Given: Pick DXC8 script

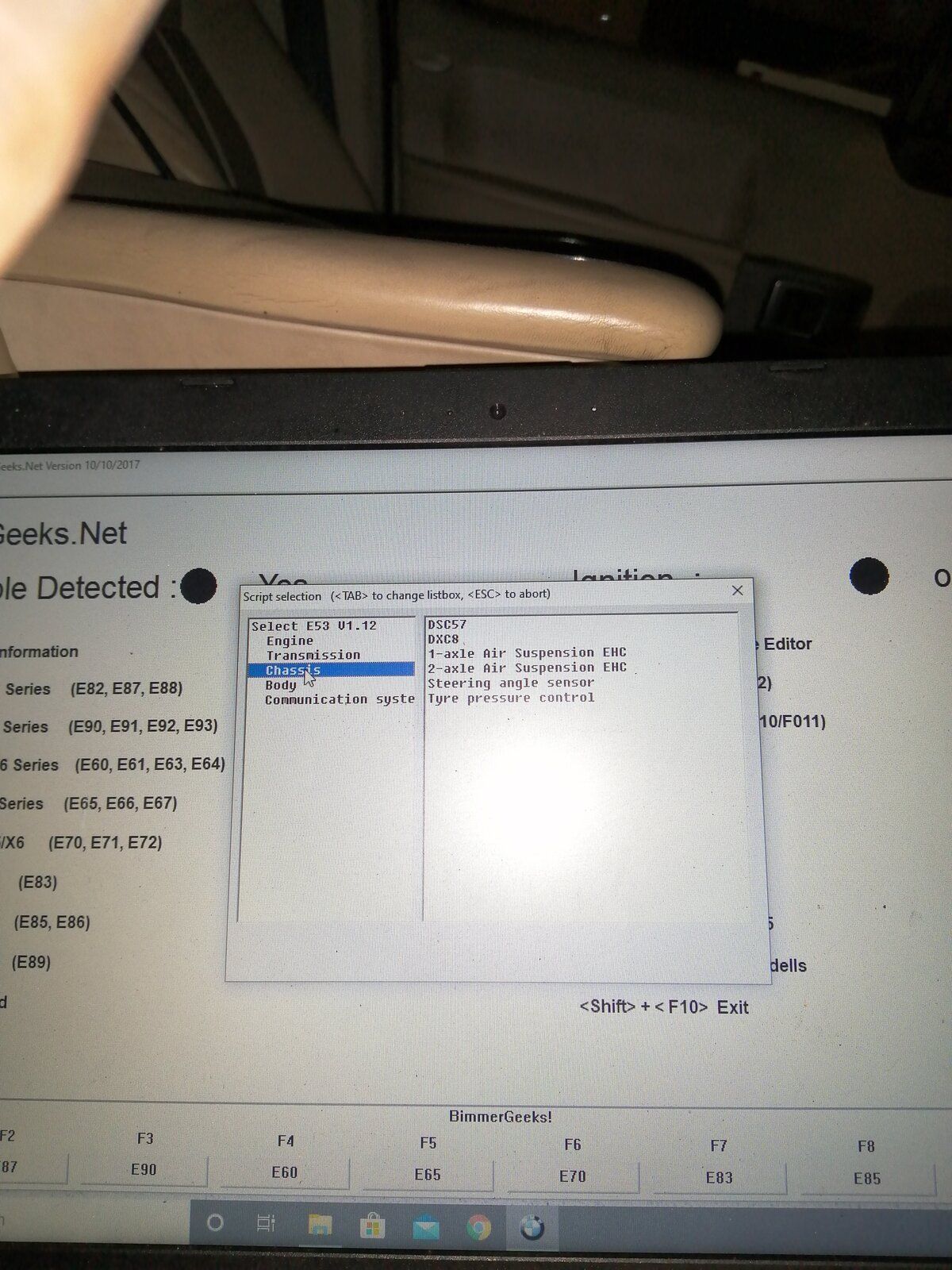Looking at the screenshot, I should pos(443,639).
